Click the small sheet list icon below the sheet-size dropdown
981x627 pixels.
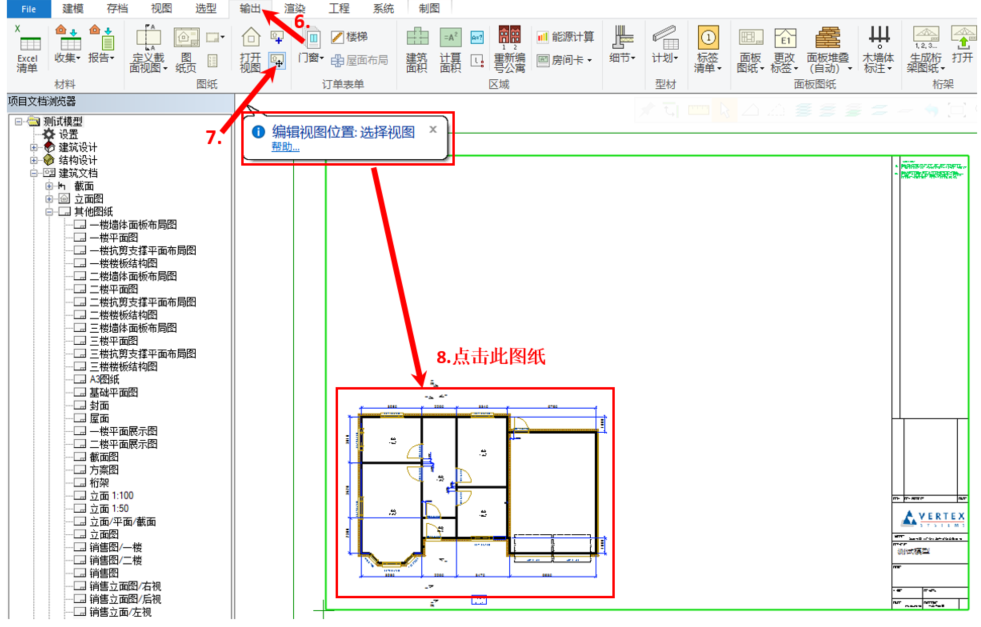click(x=213, y=61)
